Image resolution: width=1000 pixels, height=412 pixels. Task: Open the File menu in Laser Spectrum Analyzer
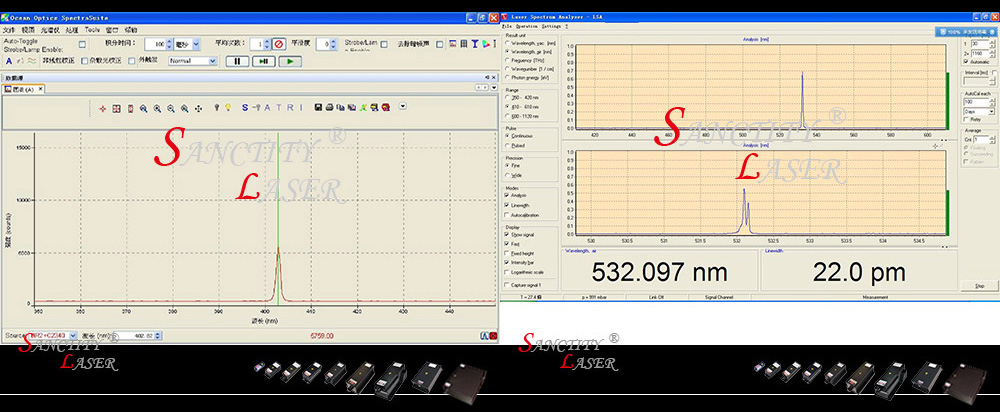click(507, 26)
